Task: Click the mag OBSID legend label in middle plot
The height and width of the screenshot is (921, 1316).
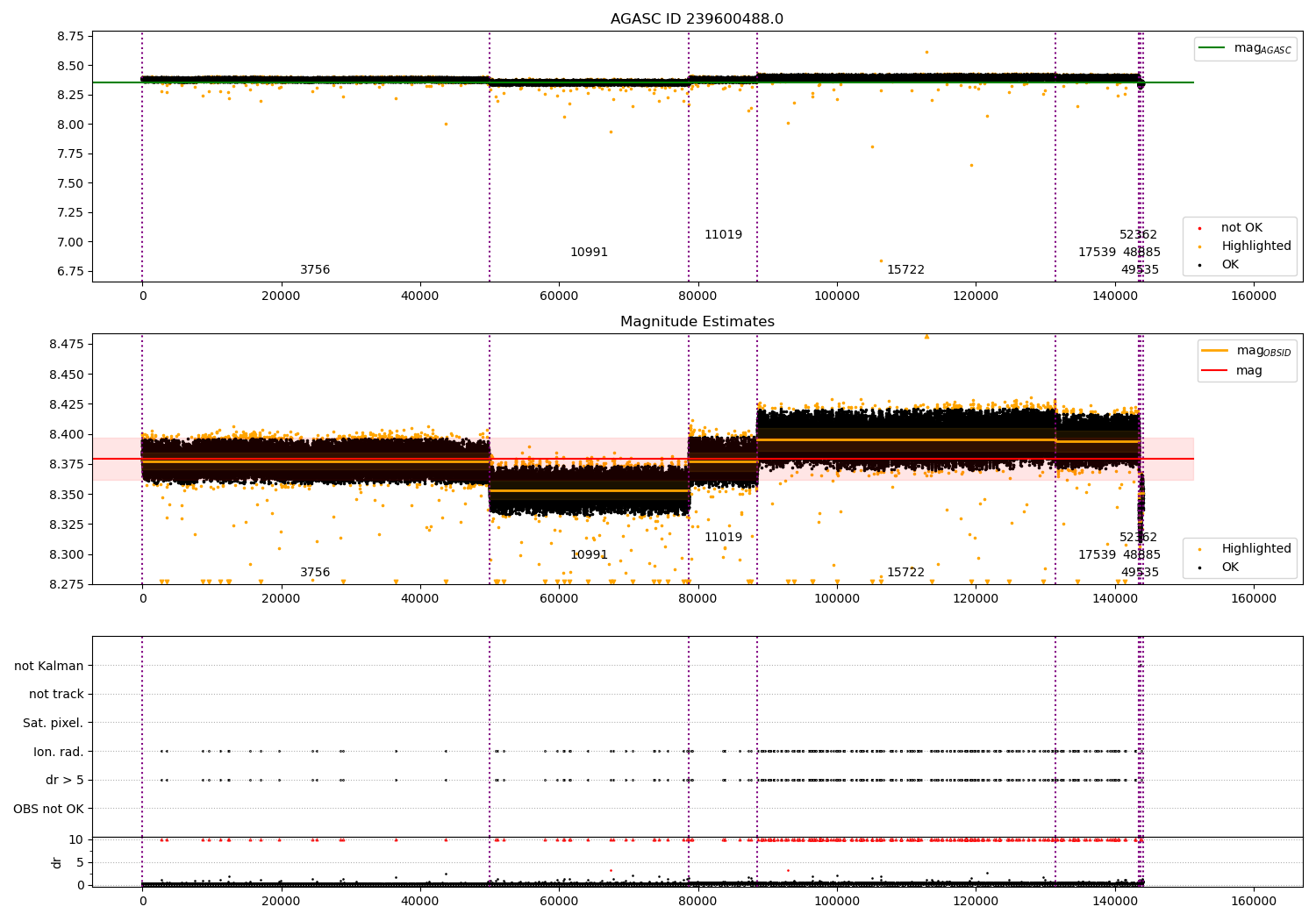Action: [x=1264, y=351]
